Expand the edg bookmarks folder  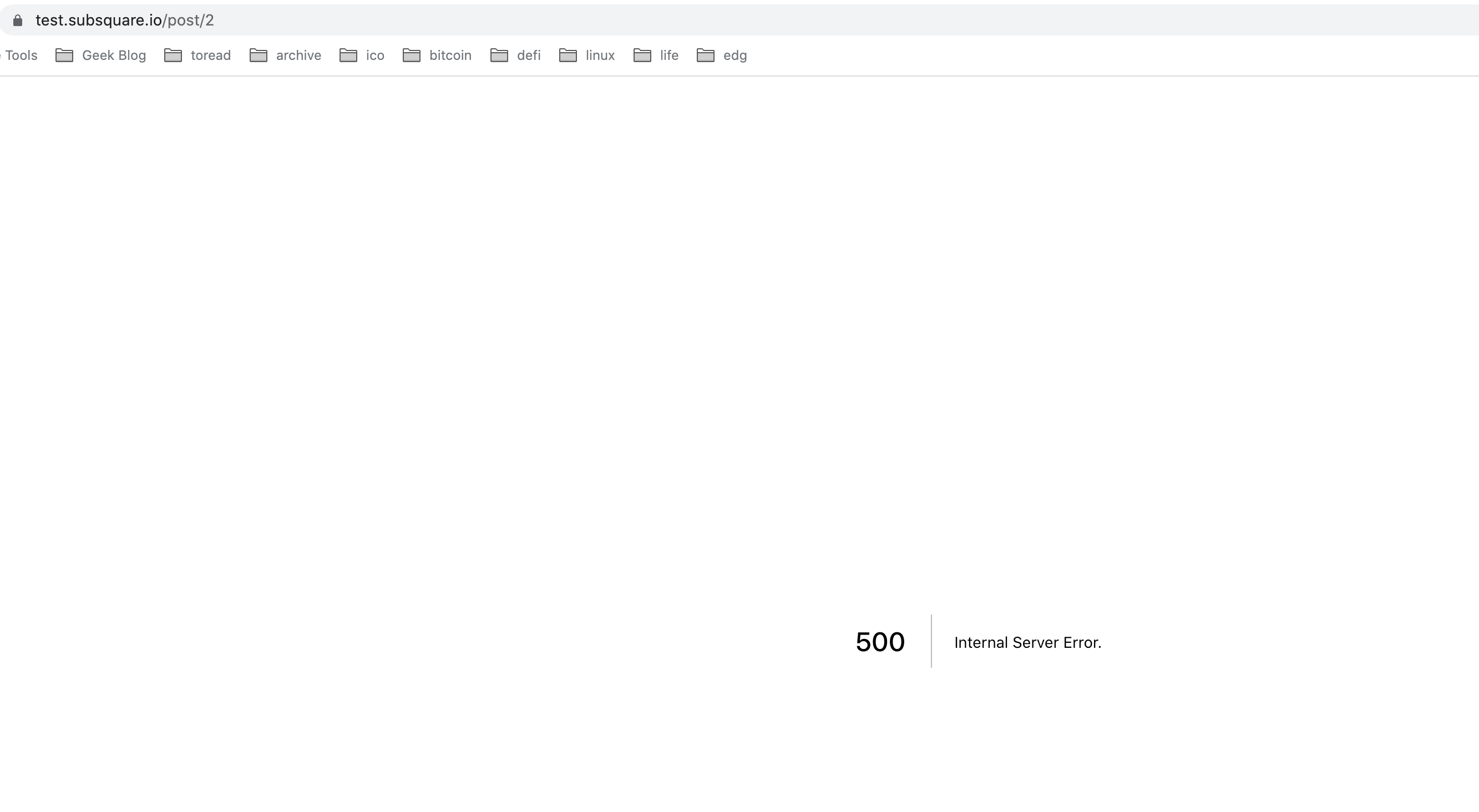(735, 55)
